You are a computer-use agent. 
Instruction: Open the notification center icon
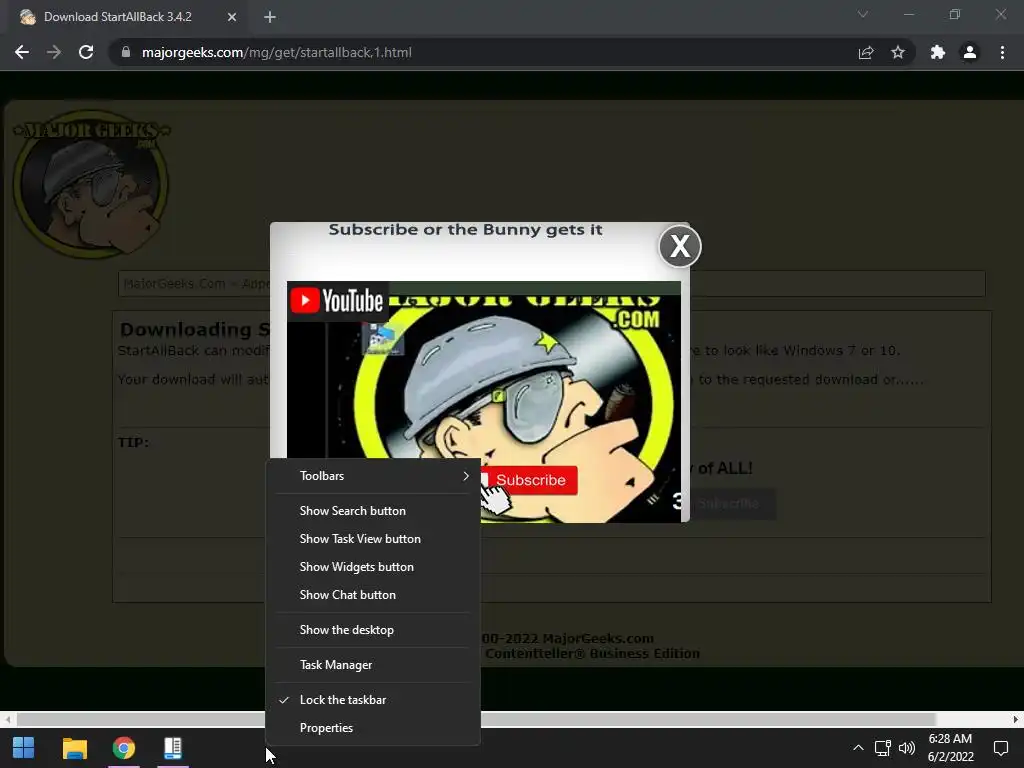1000,748
